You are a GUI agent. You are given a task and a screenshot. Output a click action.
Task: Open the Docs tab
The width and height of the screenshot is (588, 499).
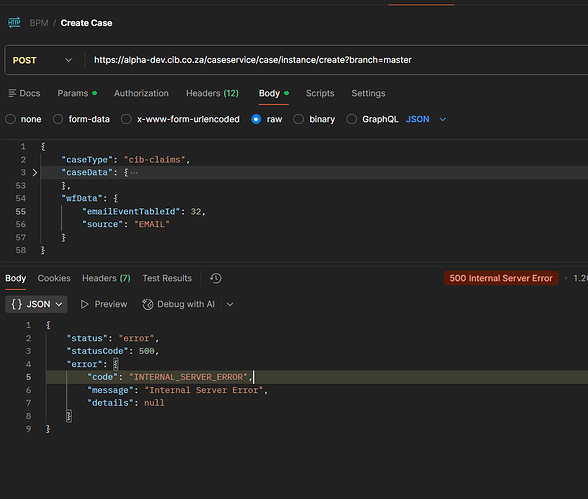24,93
